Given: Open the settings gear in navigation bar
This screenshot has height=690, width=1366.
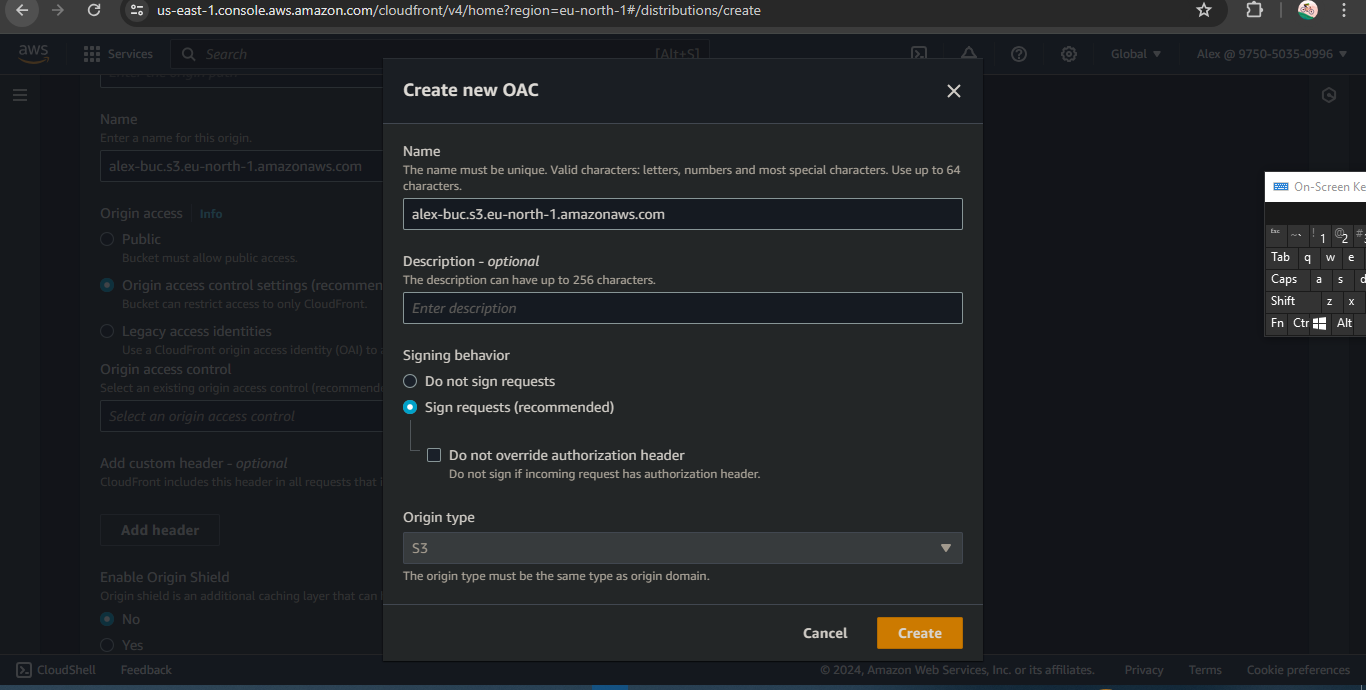Looking at the screenshot, I should [x=1069, y=54].
